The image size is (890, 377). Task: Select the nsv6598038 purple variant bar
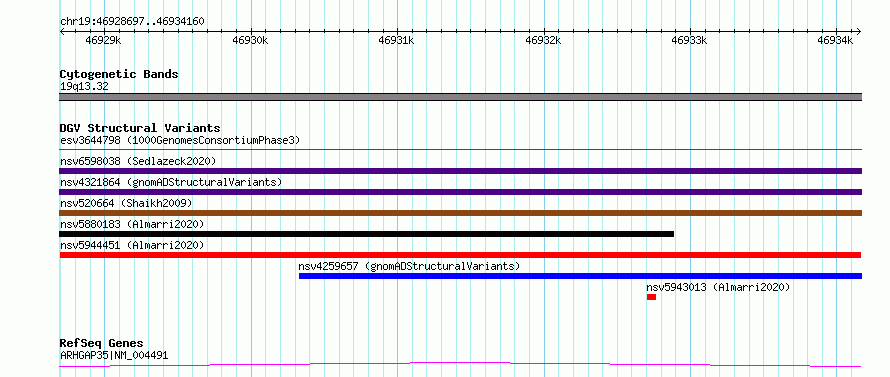[x=460, y=171]
